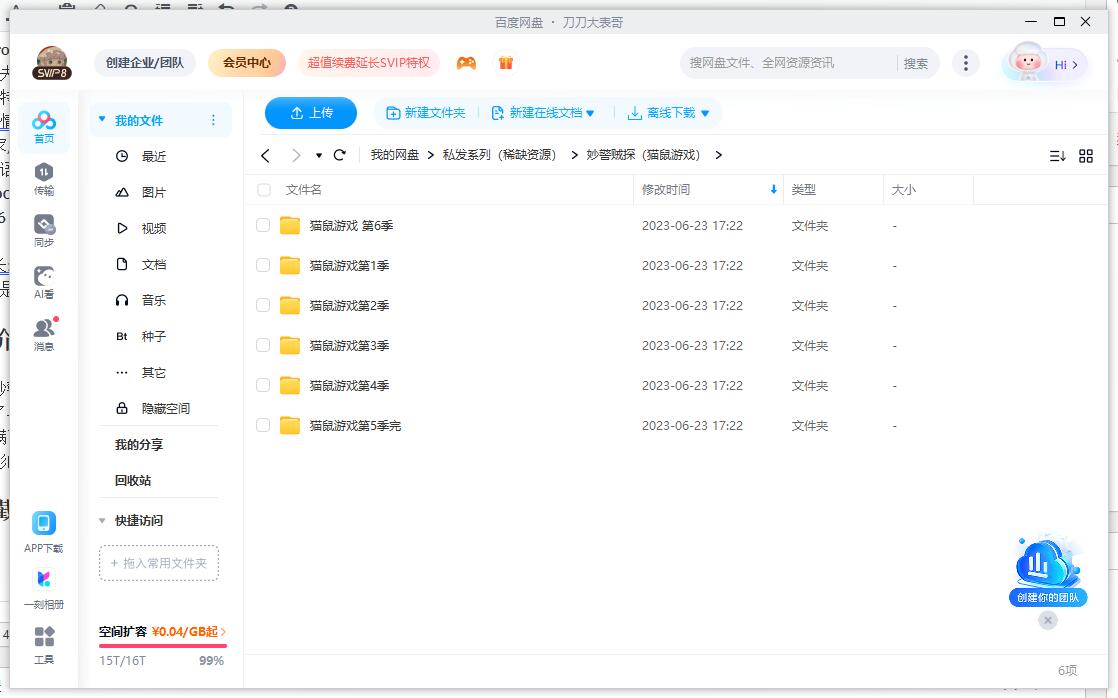The image size is (1118, 698).
Task: Collapse the 快捷访问 section
Action: 102,520
